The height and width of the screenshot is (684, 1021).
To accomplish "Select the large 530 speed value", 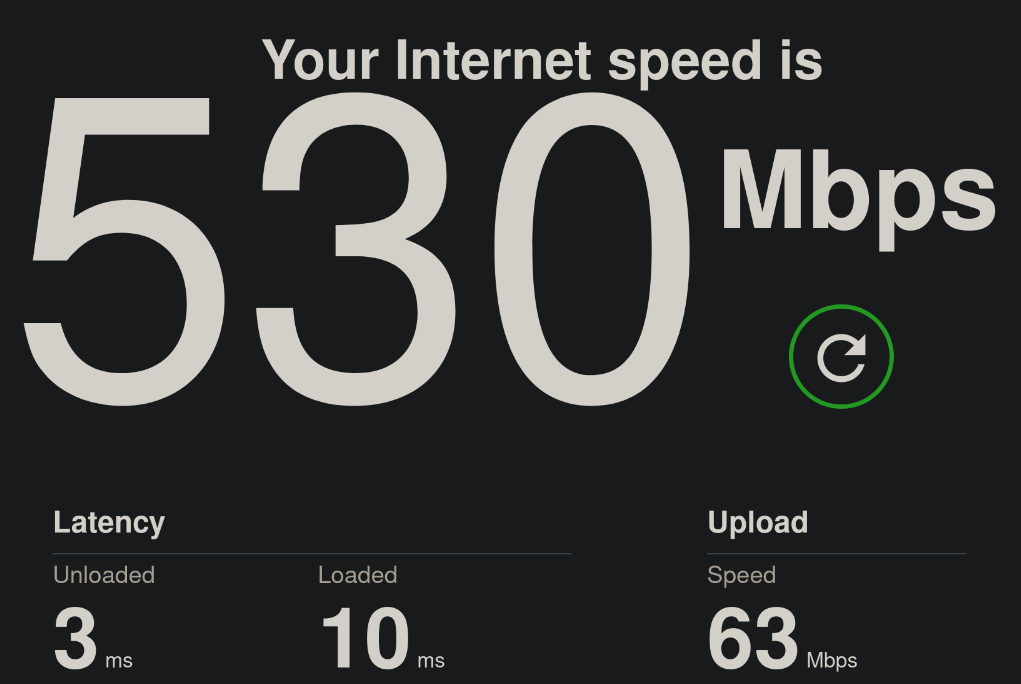I will [x=356, y=249].
